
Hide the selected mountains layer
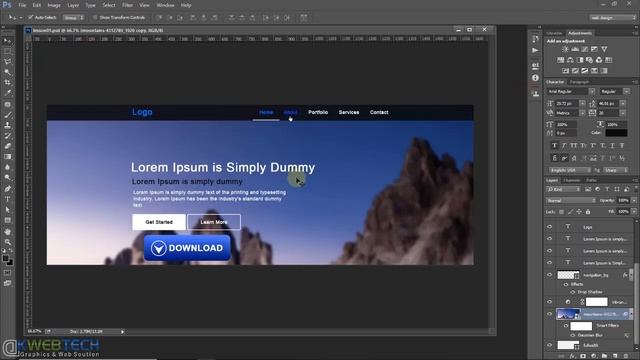coord(549,314)
